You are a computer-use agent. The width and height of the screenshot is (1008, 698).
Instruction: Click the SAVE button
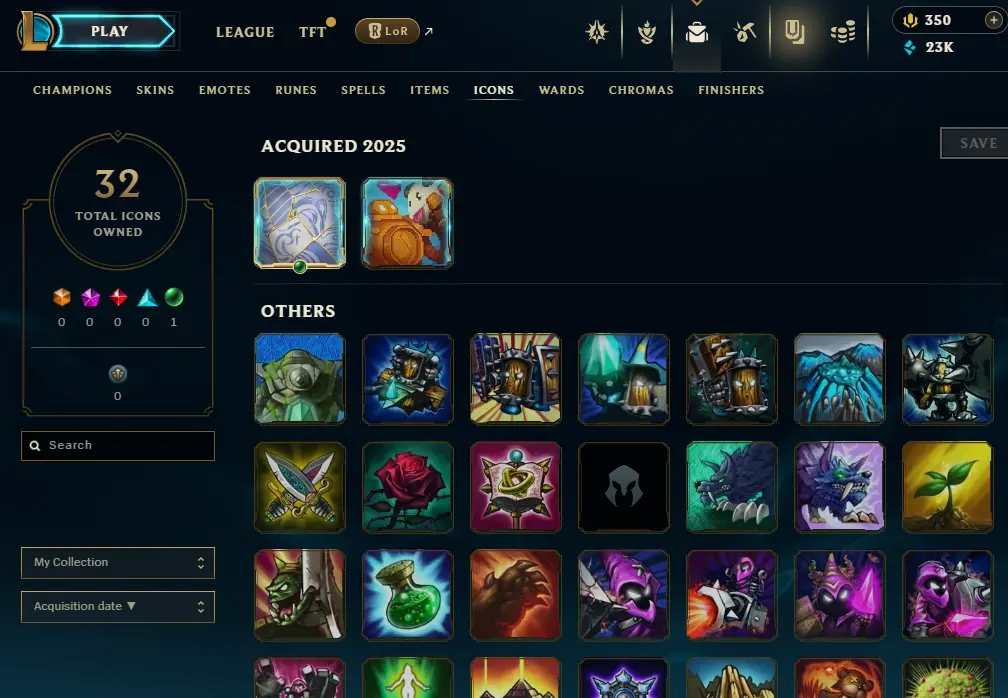(978, 143)
